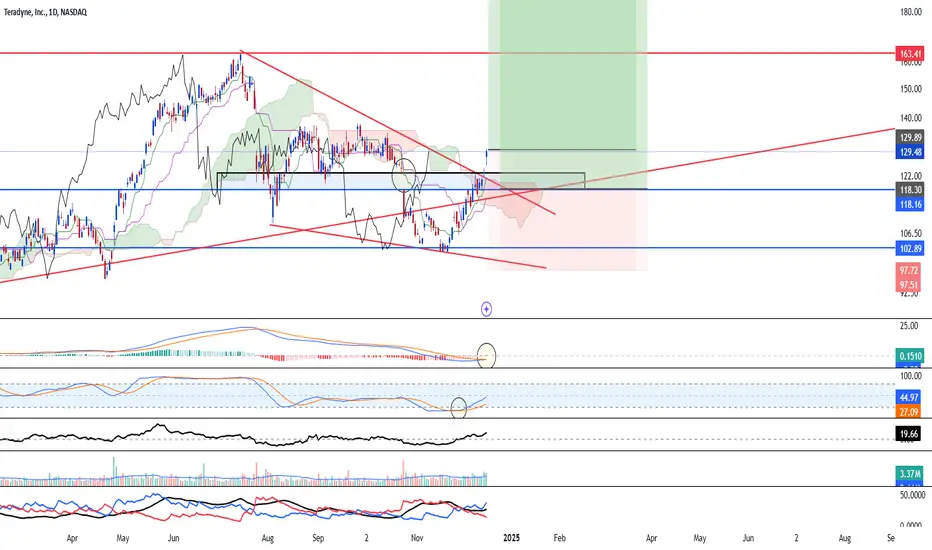932x550 pixels.
Task: Click the 122.00 price scale label
Action: click(x=910, y=176)
